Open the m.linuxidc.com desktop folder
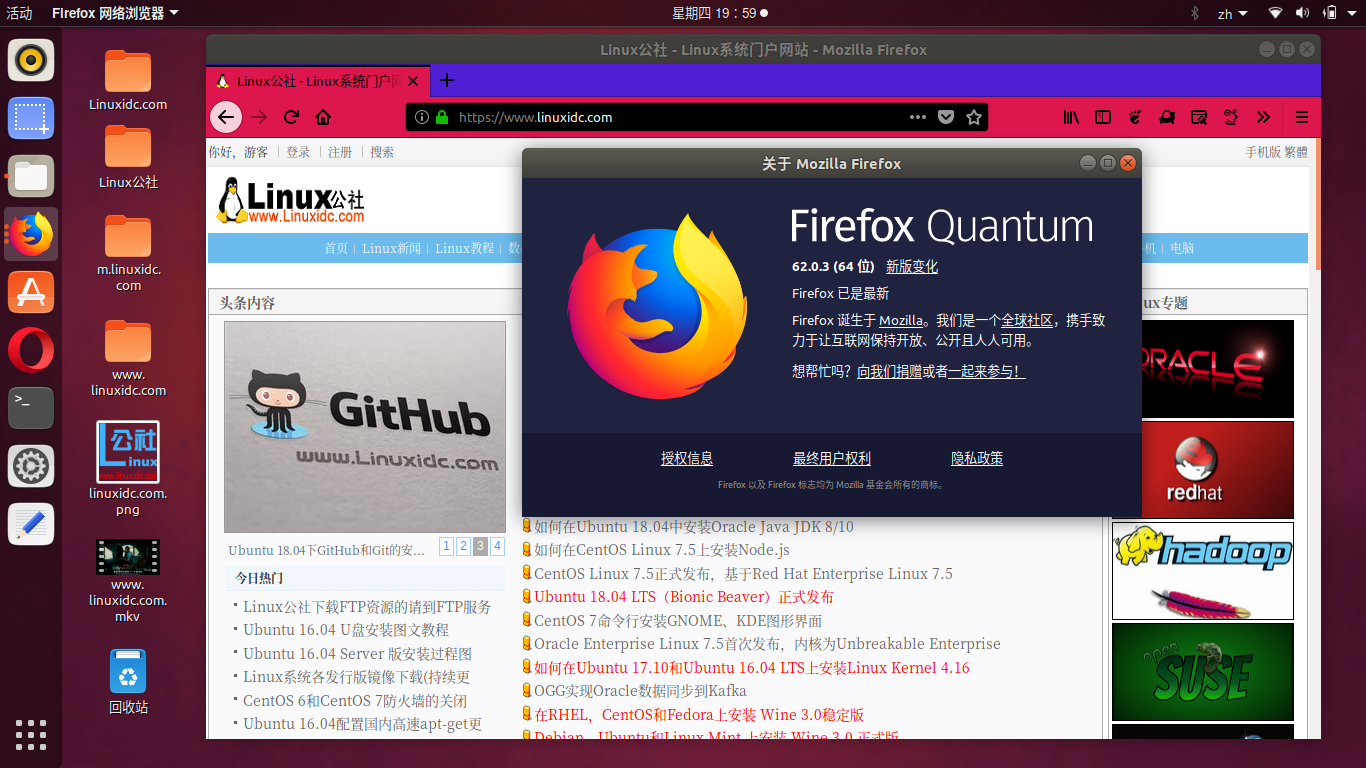Viewport: 1366px width, 768px height. (128, 253)
